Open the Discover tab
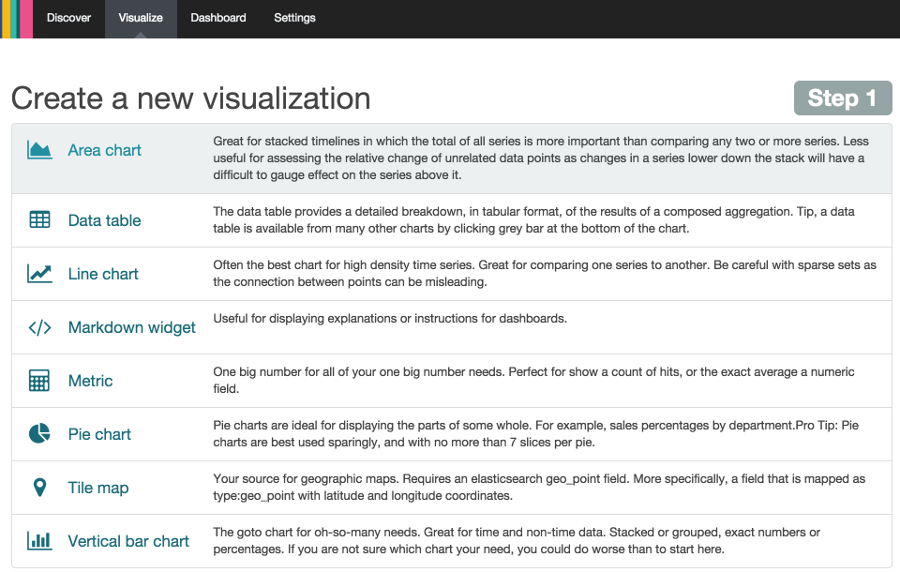 (x=69, y=18)
